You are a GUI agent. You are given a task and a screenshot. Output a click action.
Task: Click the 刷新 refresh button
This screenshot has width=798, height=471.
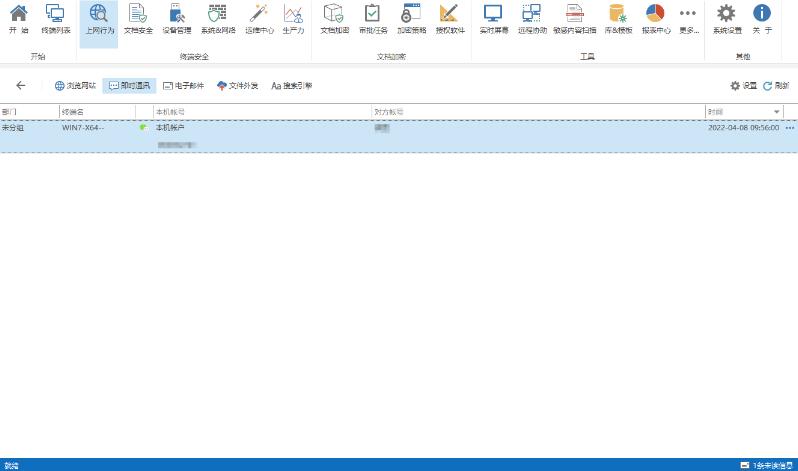point(776,86)
